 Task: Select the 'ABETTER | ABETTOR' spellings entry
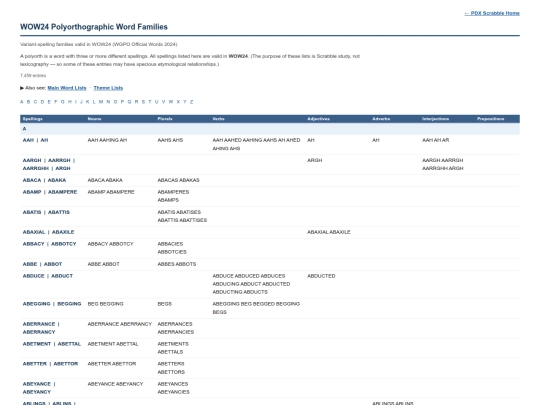[x=50, y=364]
